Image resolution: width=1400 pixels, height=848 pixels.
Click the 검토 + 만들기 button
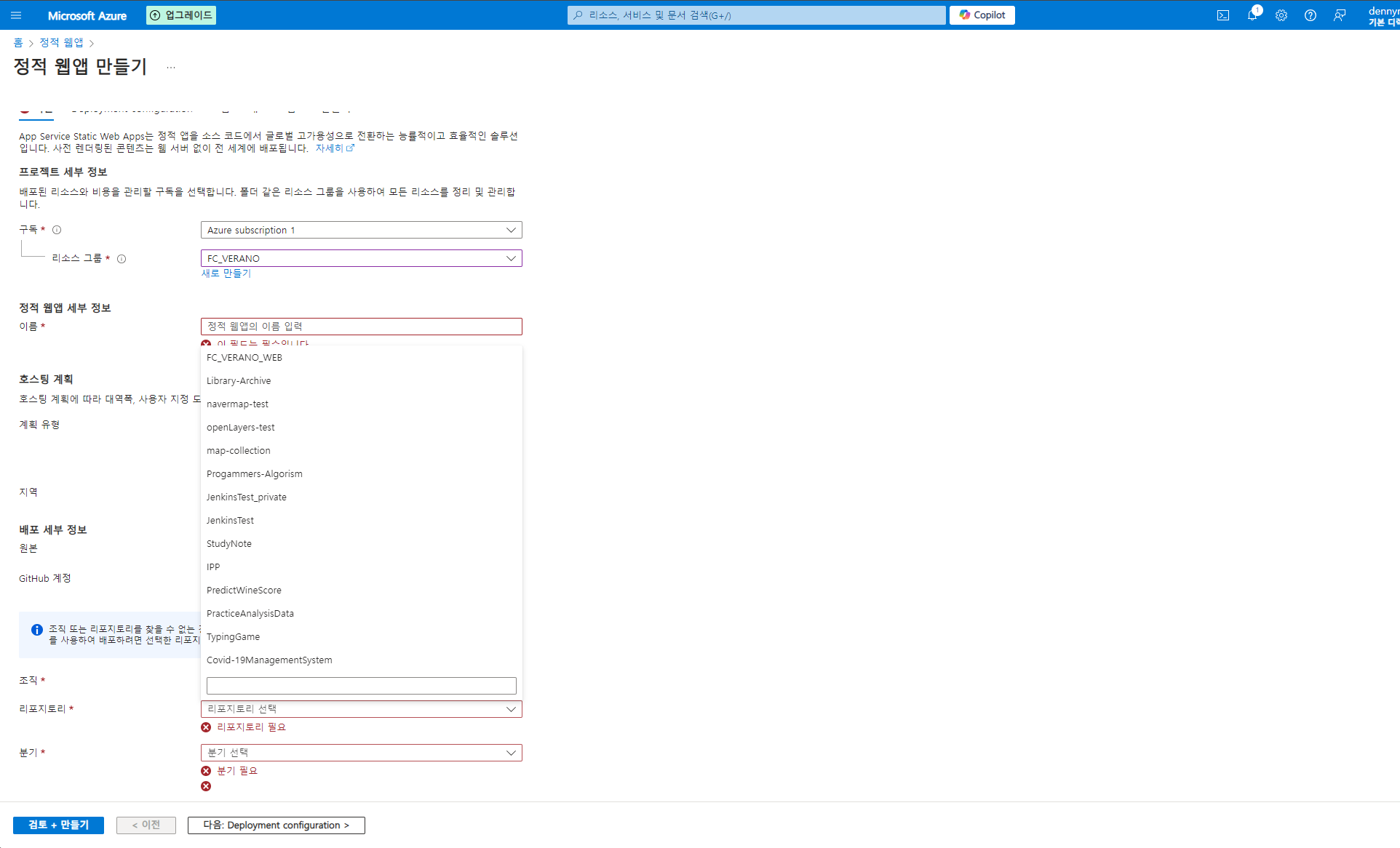58,825
